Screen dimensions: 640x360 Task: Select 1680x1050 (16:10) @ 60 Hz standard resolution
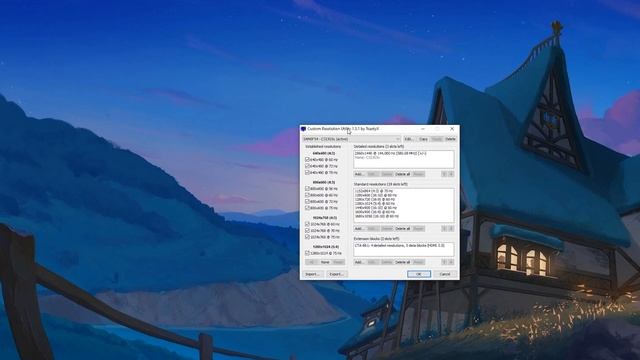(x=376, y=216)
